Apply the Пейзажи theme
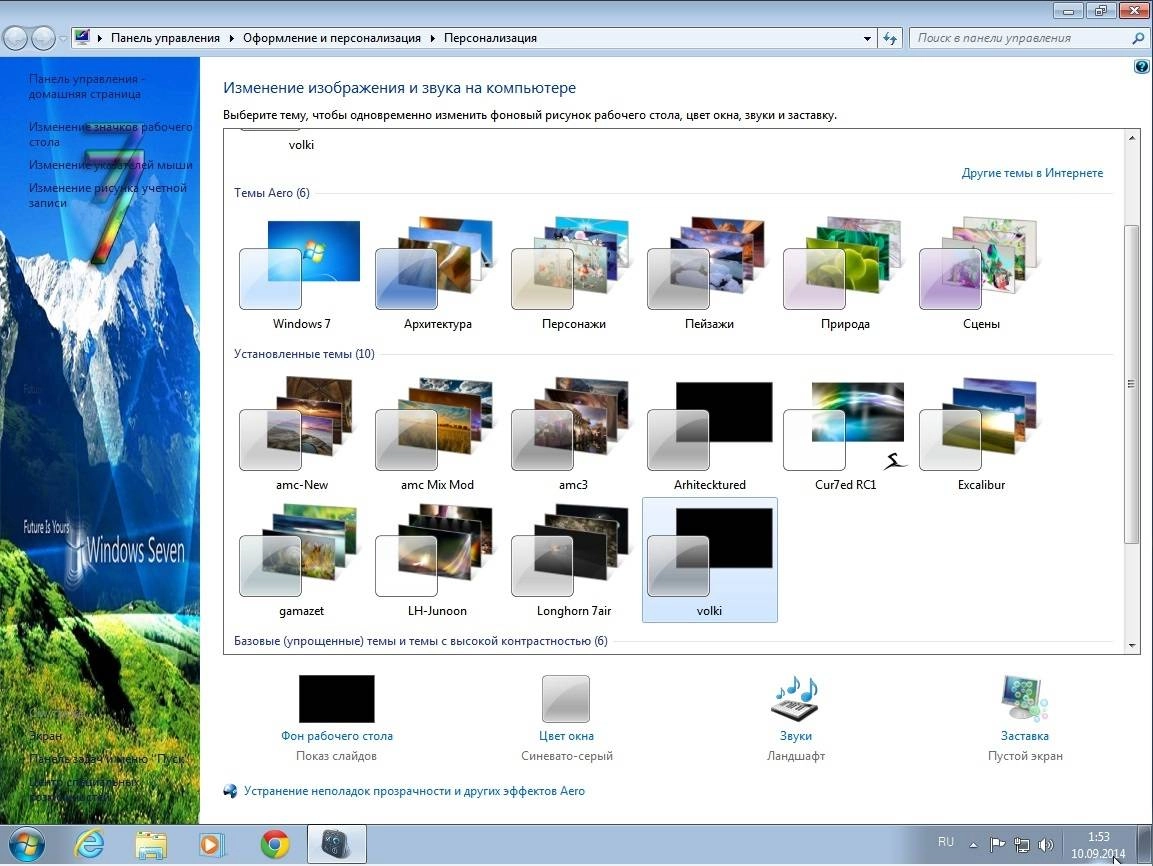 coord(710,273)
